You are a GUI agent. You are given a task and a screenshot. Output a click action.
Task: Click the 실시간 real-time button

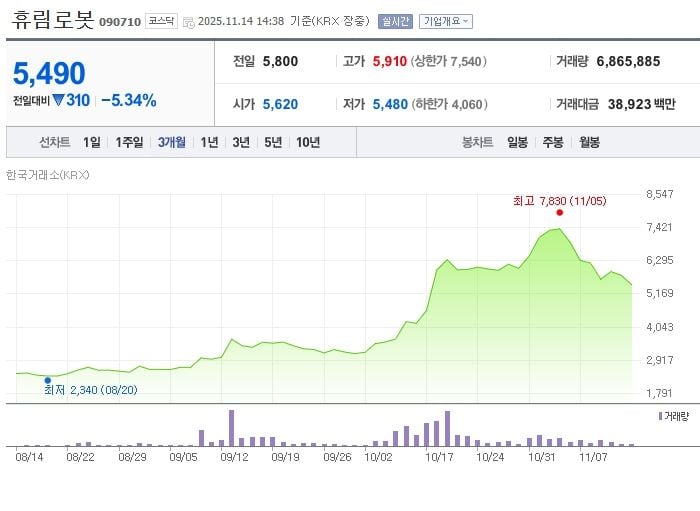click(x=395, y=21)
